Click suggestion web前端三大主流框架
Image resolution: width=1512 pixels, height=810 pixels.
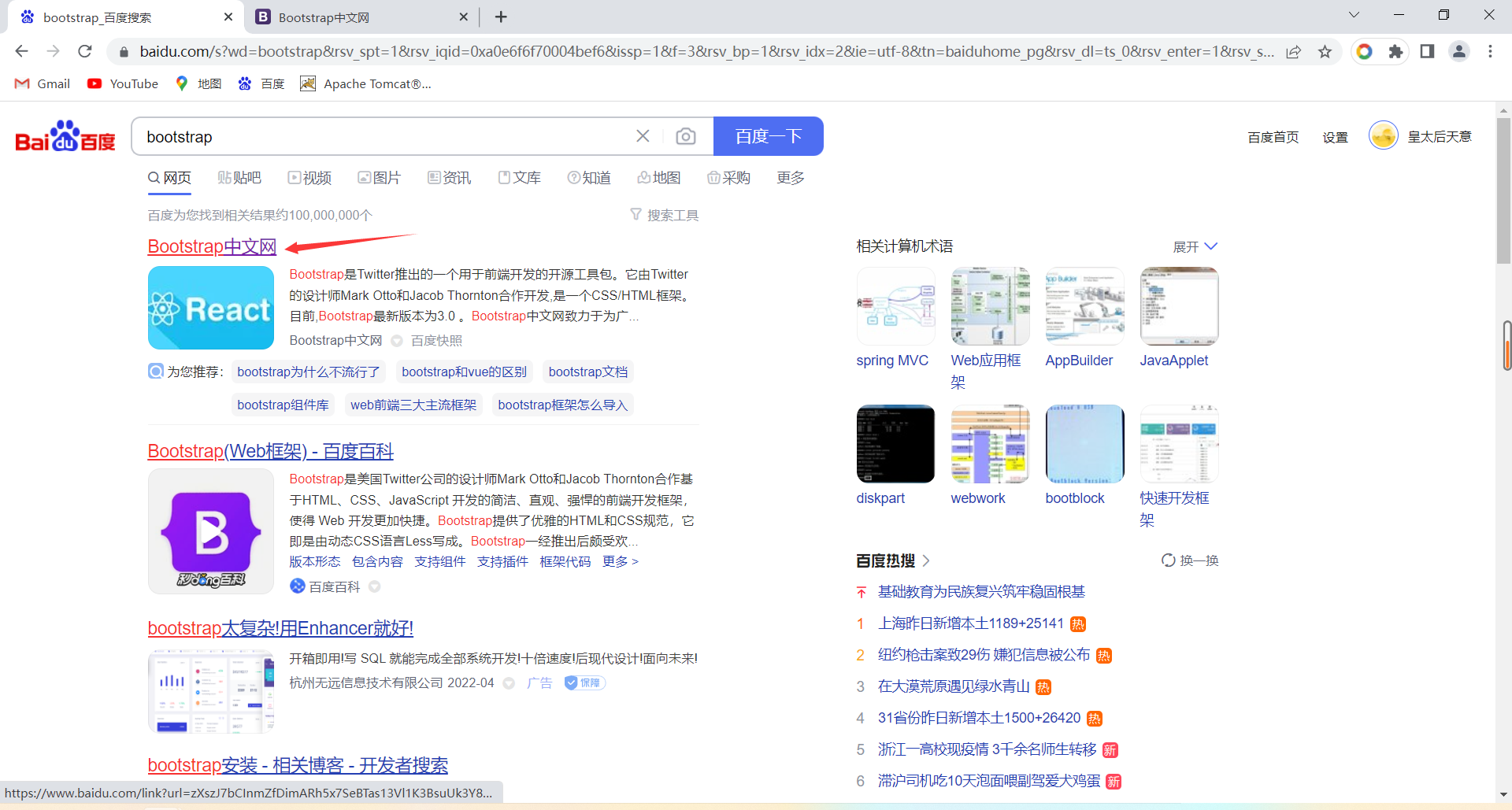point(413,405)
